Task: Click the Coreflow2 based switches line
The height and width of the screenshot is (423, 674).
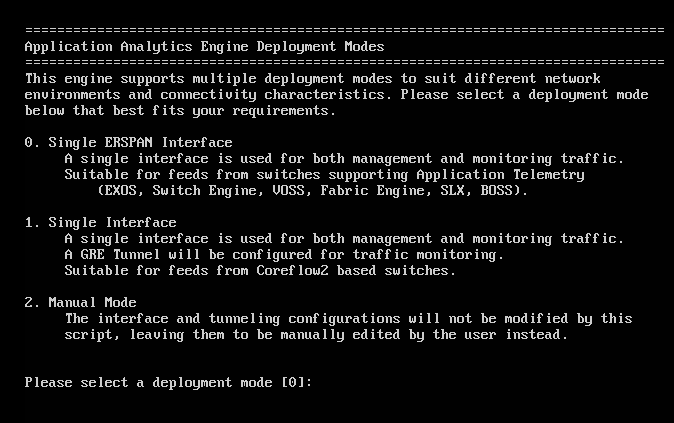Action: point(260,270)
